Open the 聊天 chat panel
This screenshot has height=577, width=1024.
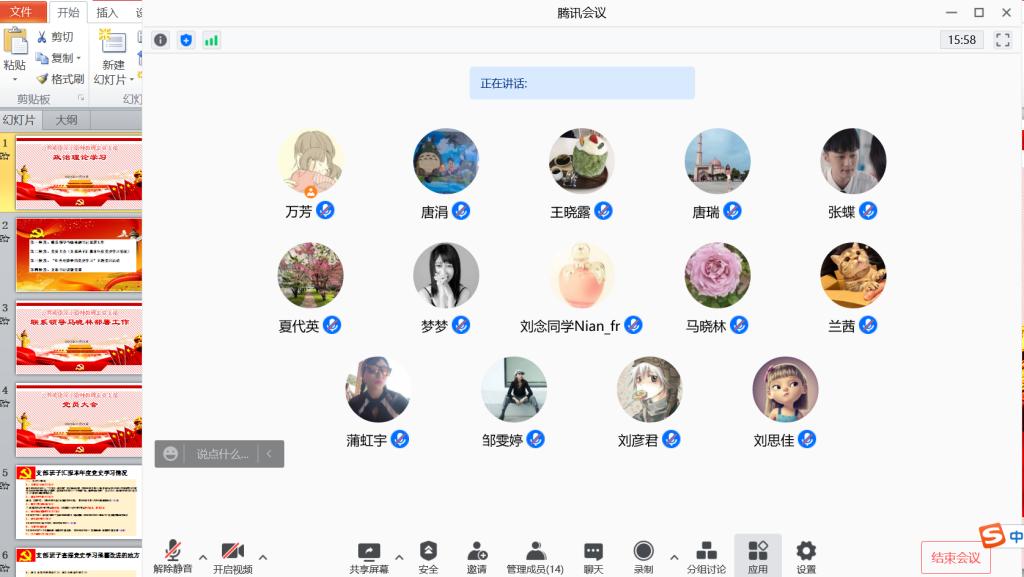click(x=593, y=557)
